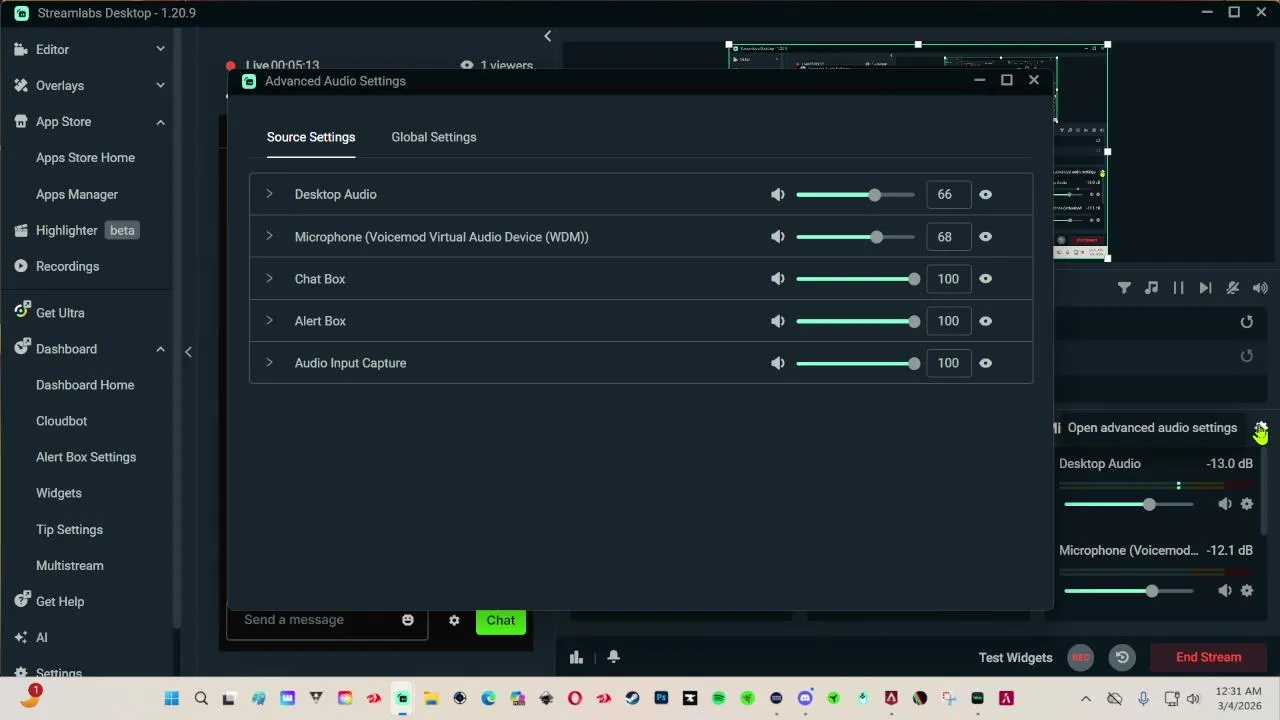Open Microphone gear settings in mixer
The height and width of the screenshot is (720, 1280).
coord(1247,591)
